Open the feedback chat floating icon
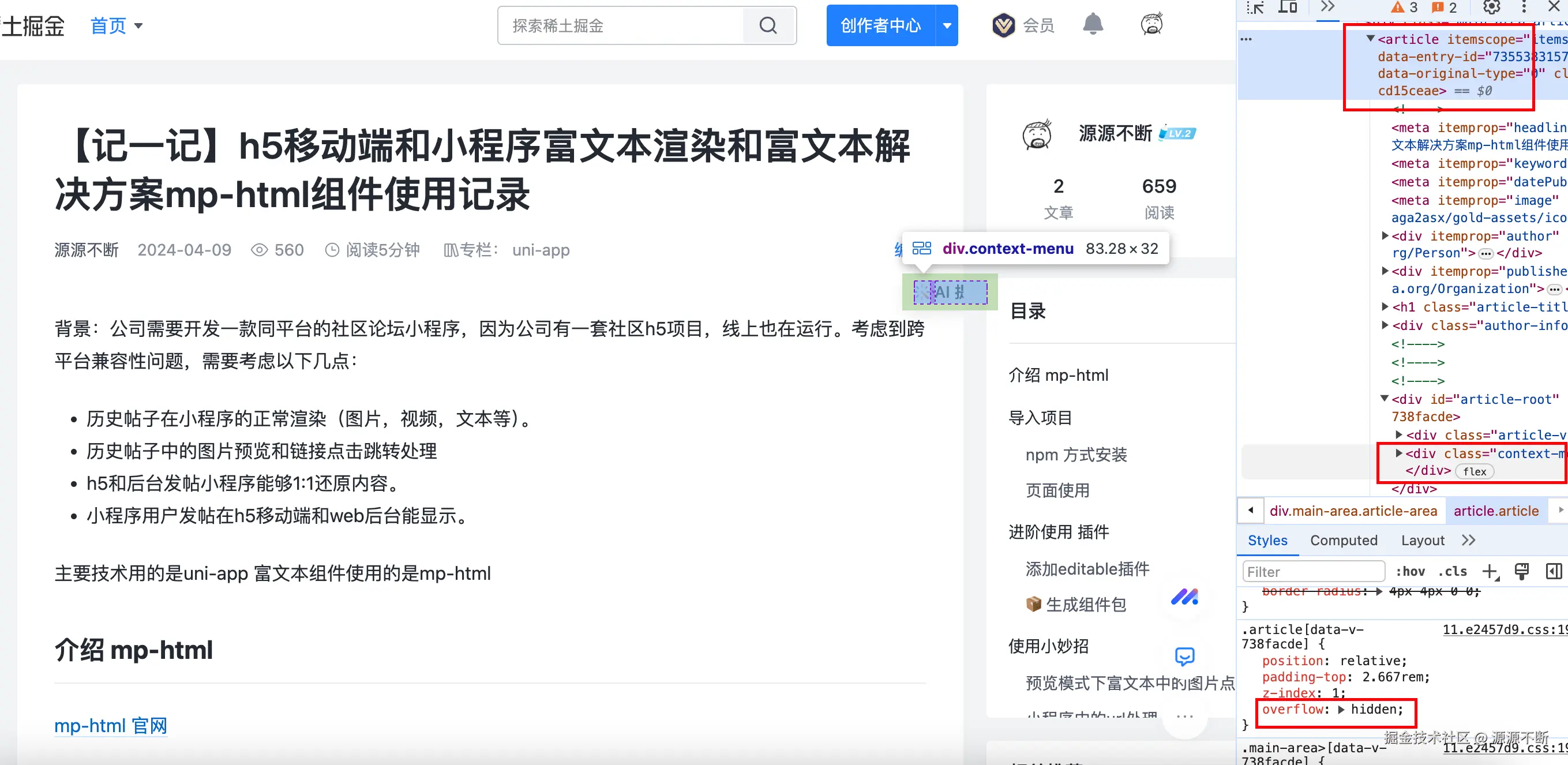Viewport: 1568px width, 765px height. [x=1184, y=656]
